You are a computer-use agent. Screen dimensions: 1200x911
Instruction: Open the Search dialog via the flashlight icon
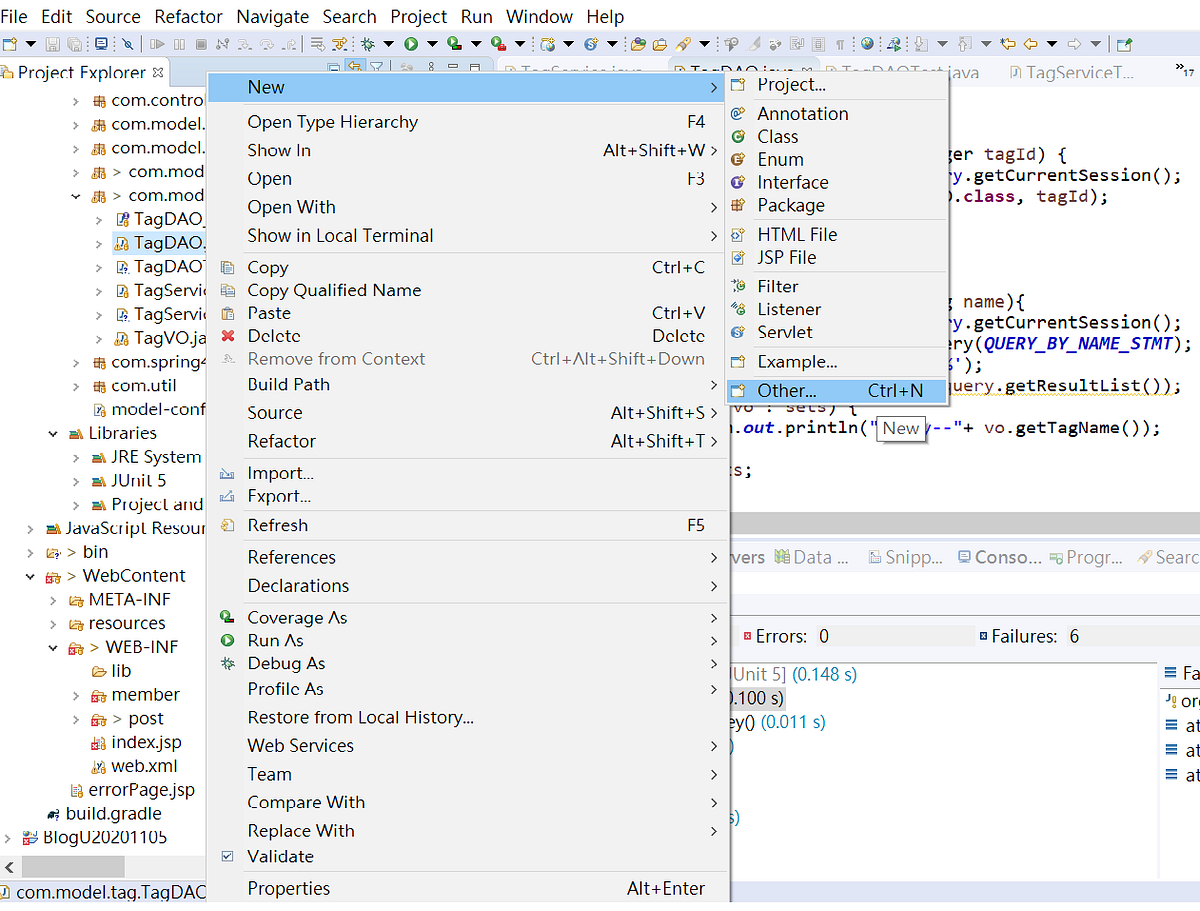(x=682, y=45)
